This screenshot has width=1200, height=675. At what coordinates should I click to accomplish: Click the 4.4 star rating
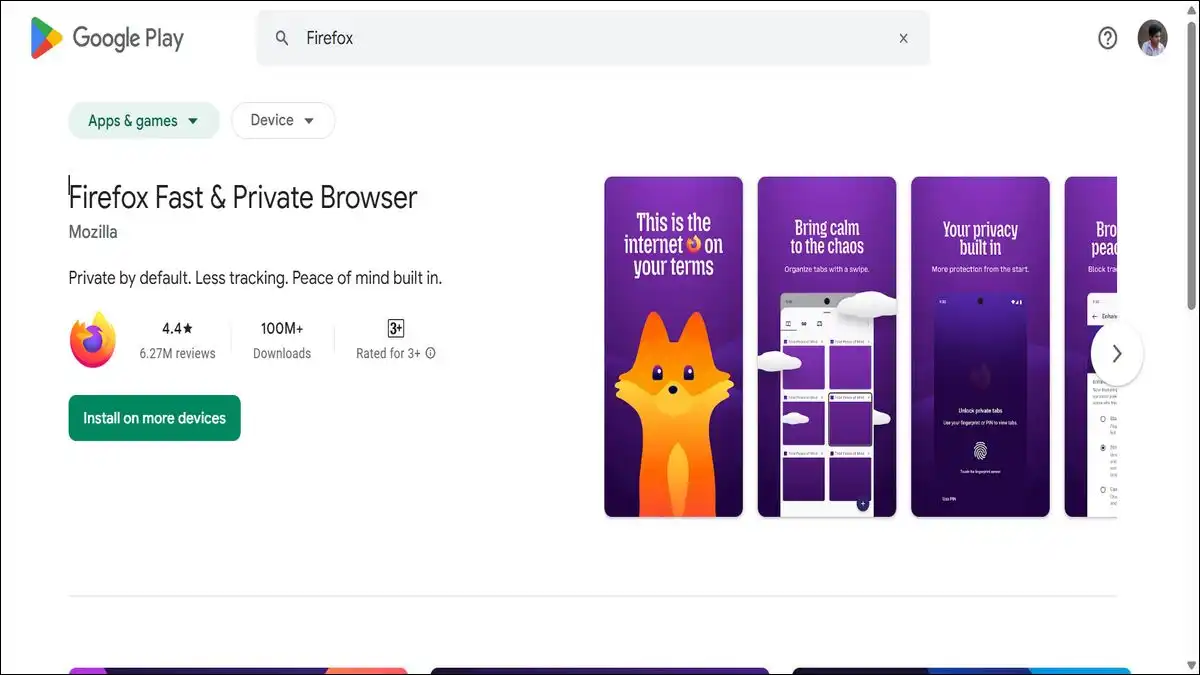pyautogui.click(x=178, y=328)
